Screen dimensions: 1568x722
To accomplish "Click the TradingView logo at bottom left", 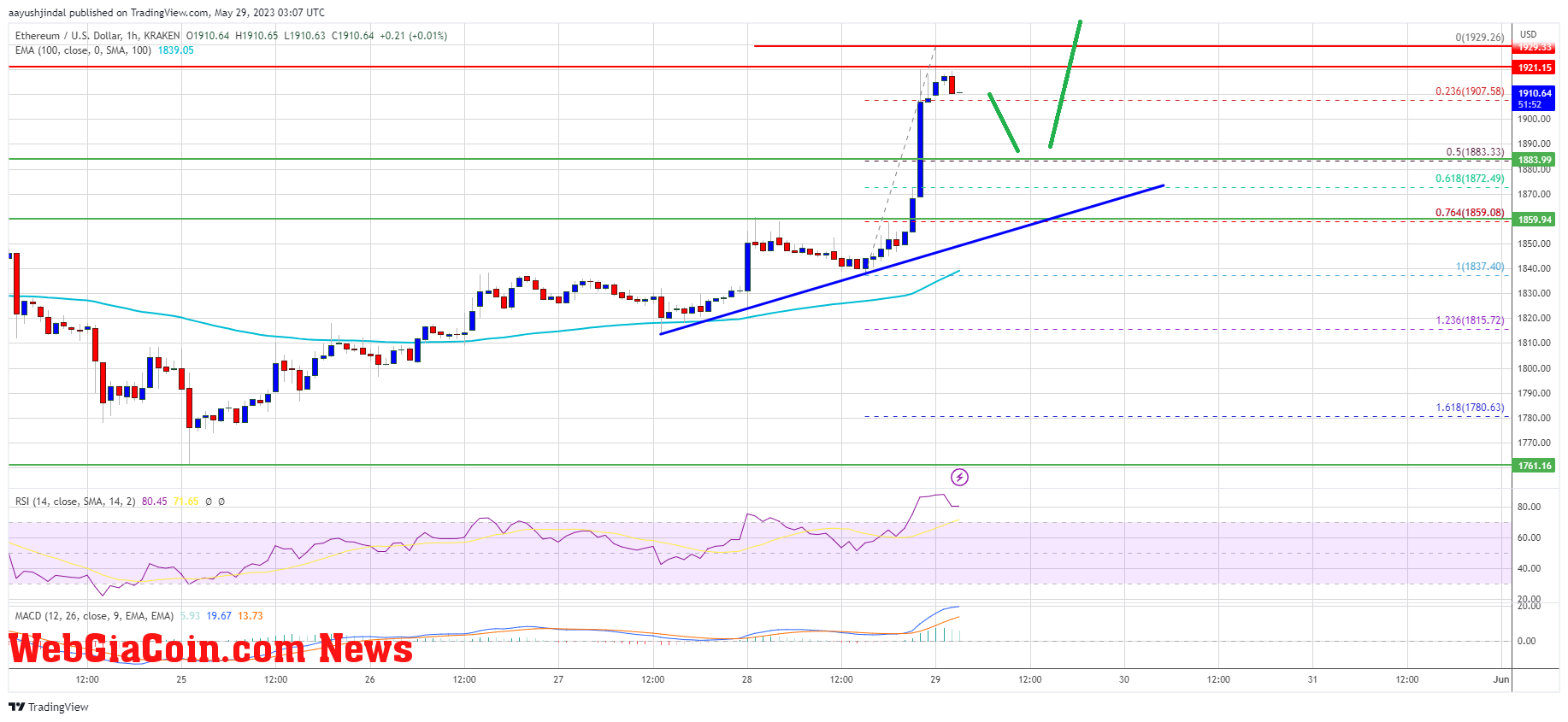I will [49, 707].
